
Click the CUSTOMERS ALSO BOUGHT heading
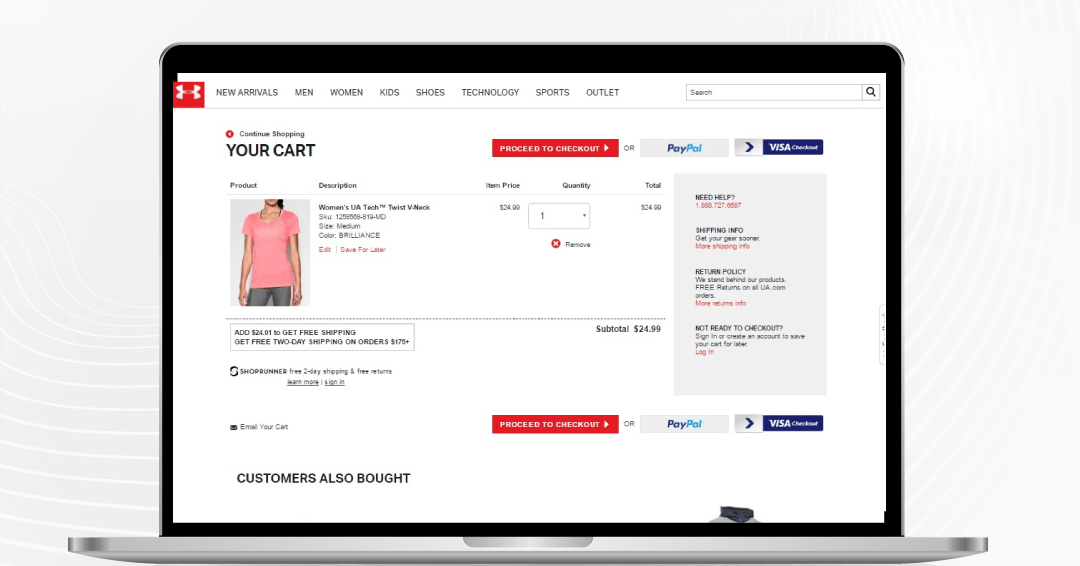tap(324, 479)
